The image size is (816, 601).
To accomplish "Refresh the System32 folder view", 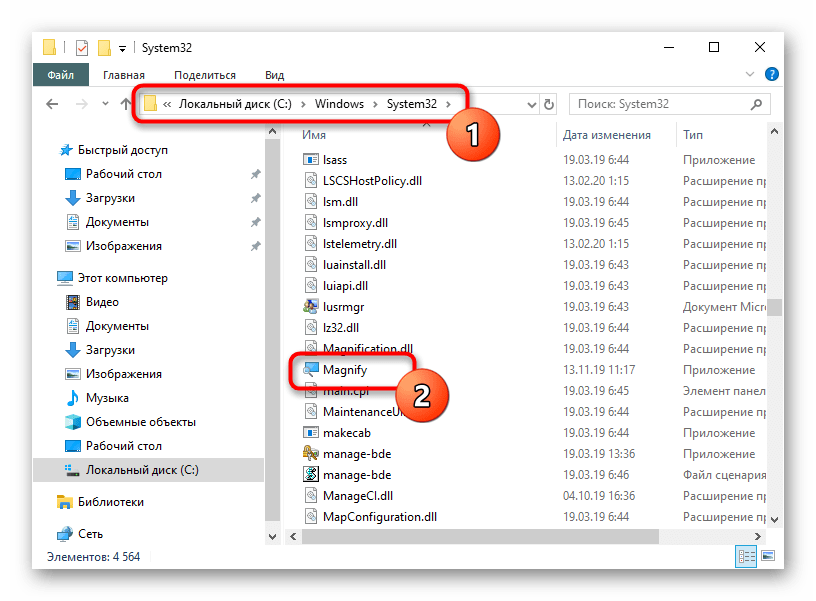I will tap(549, 105).
